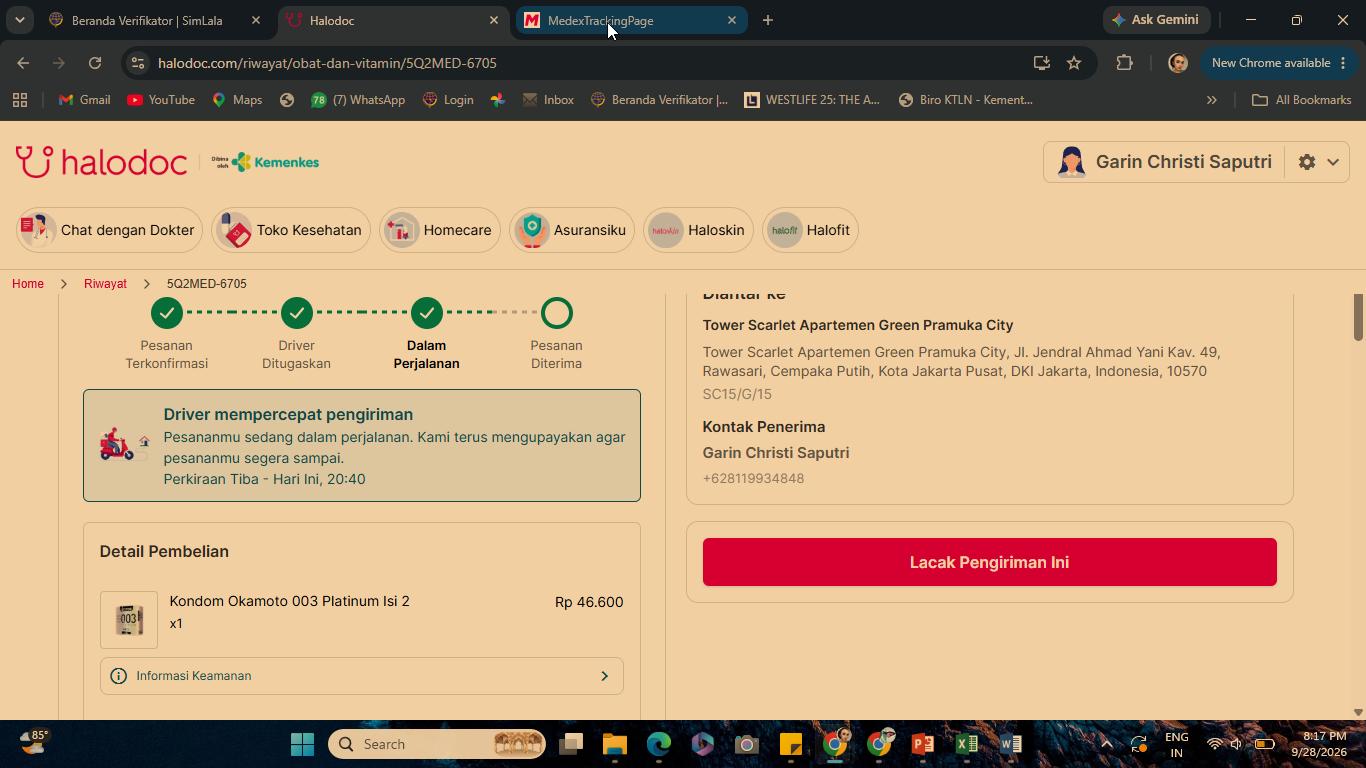The width and height of the screenshot is (1366, 768).
Task: Go to Riwayat breadcrumb link
Action: tap(105, 284)
